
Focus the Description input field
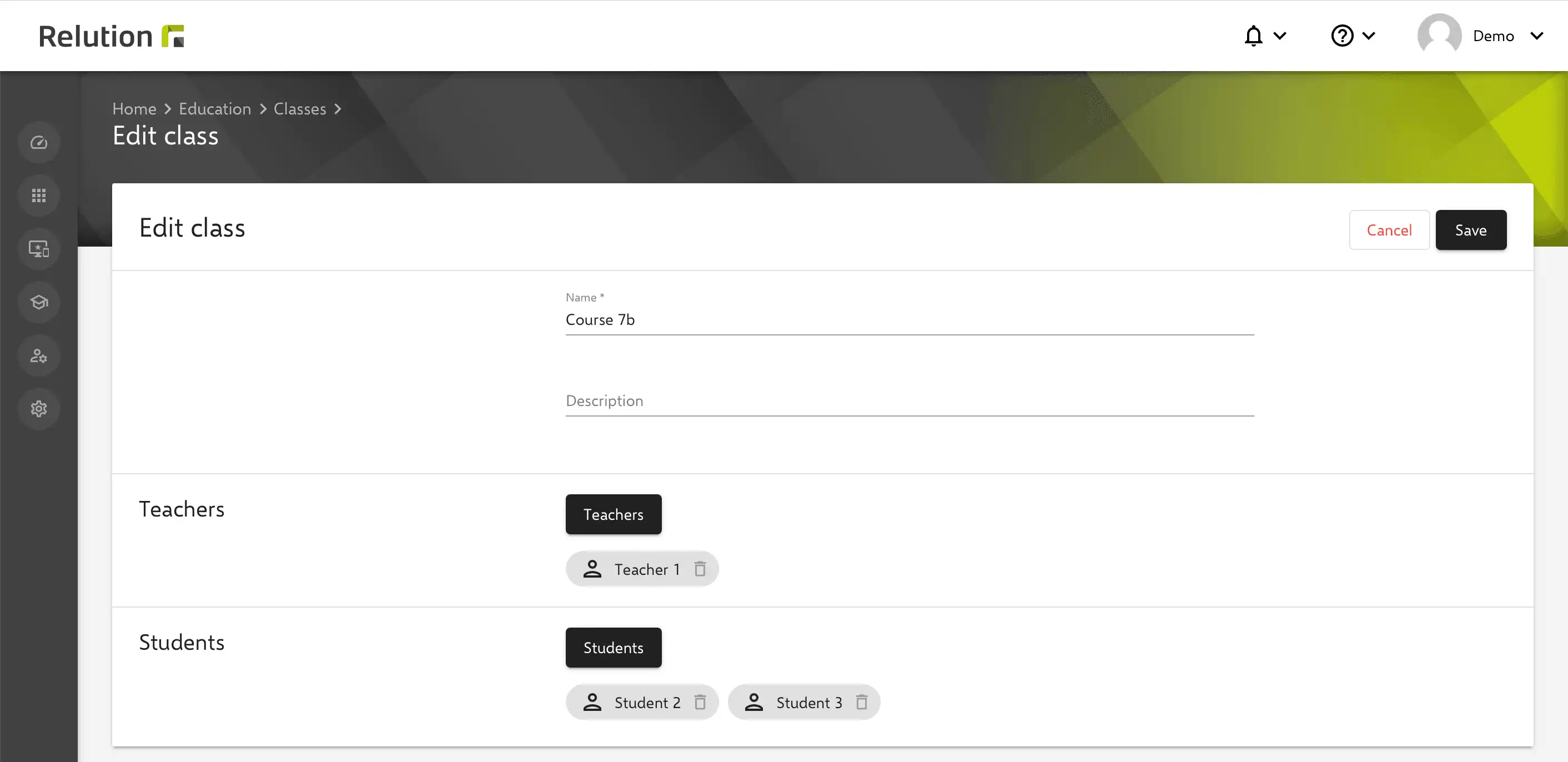pos(909,401)
